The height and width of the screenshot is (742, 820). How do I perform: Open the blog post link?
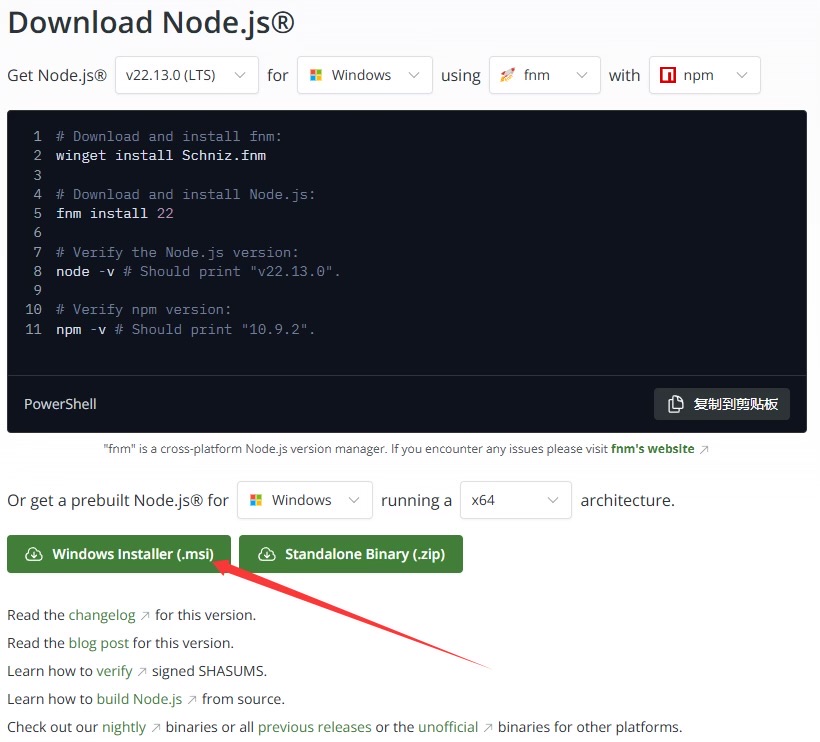[x=99, y=643]
